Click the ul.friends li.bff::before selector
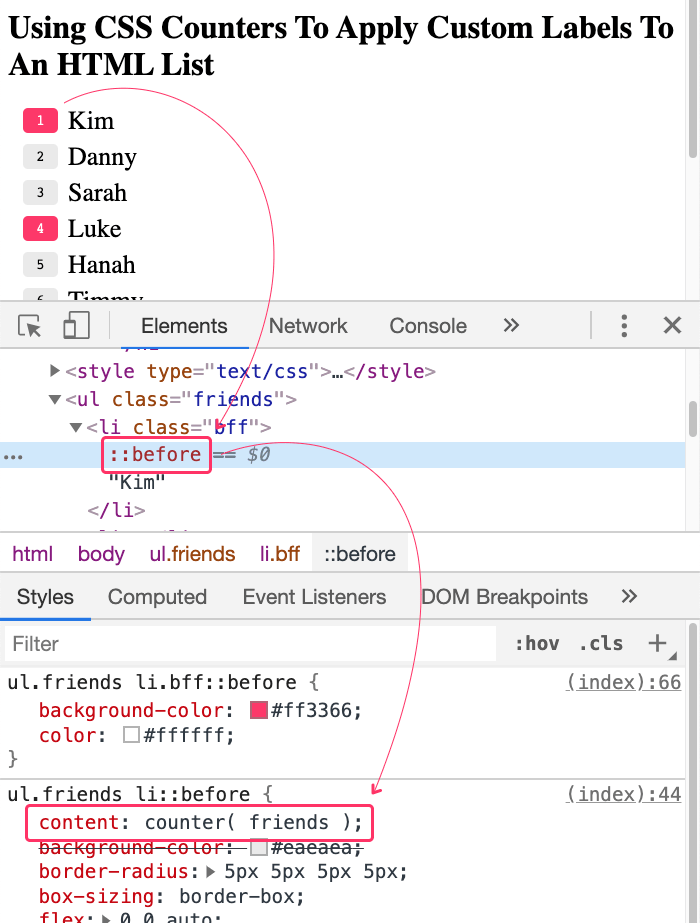 tap(152, 682)
